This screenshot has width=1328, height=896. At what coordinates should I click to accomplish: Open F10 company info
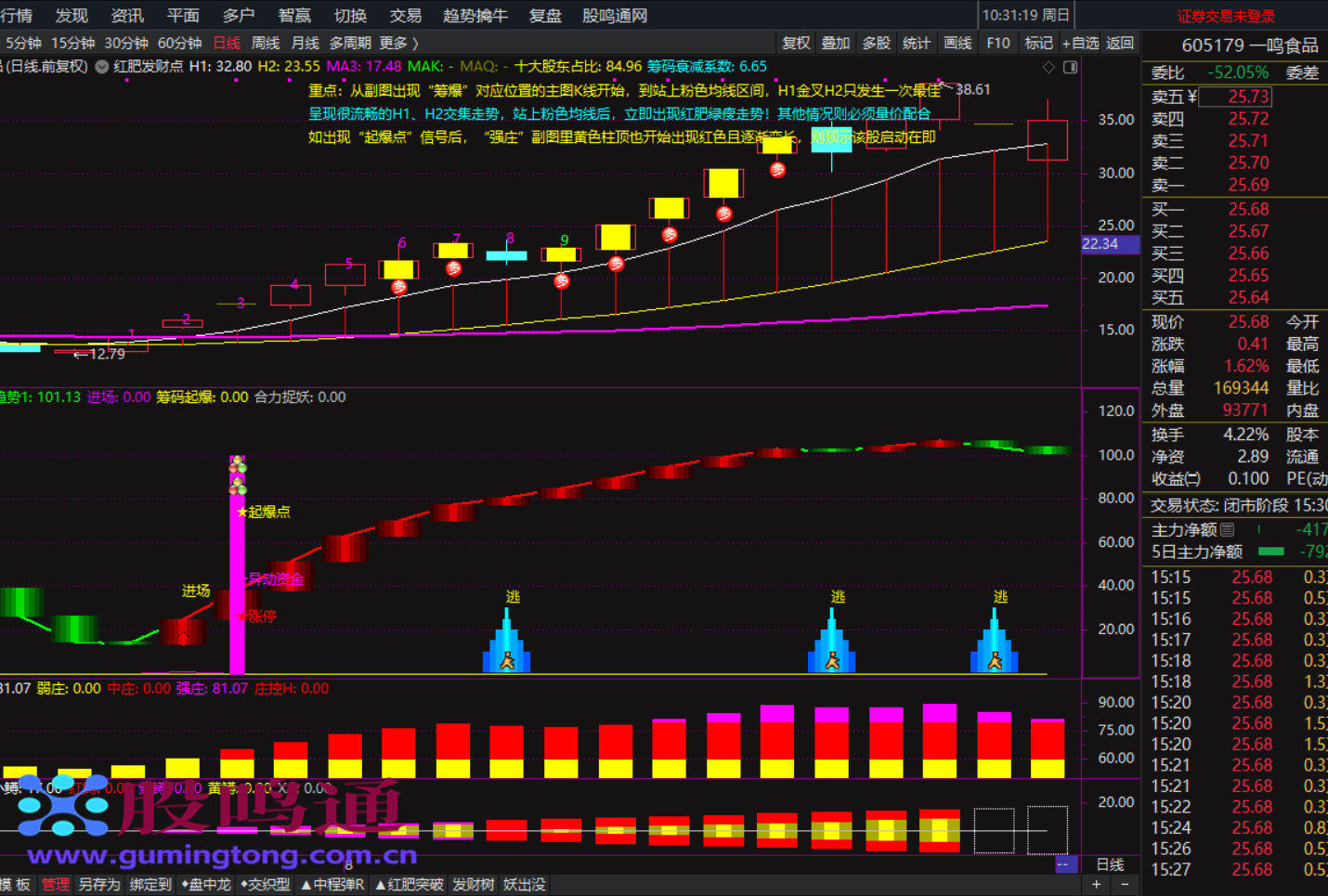click(x=998, y=43)
